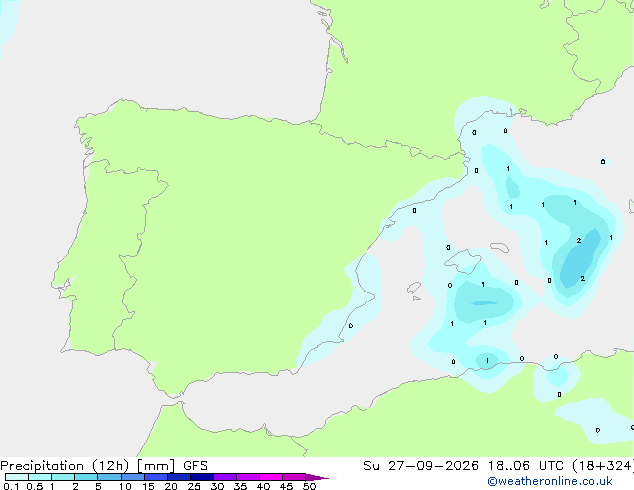634x490 pixels.
Task: Select the lightest 0.1 mm legend swatch
Action: point(17,477)
